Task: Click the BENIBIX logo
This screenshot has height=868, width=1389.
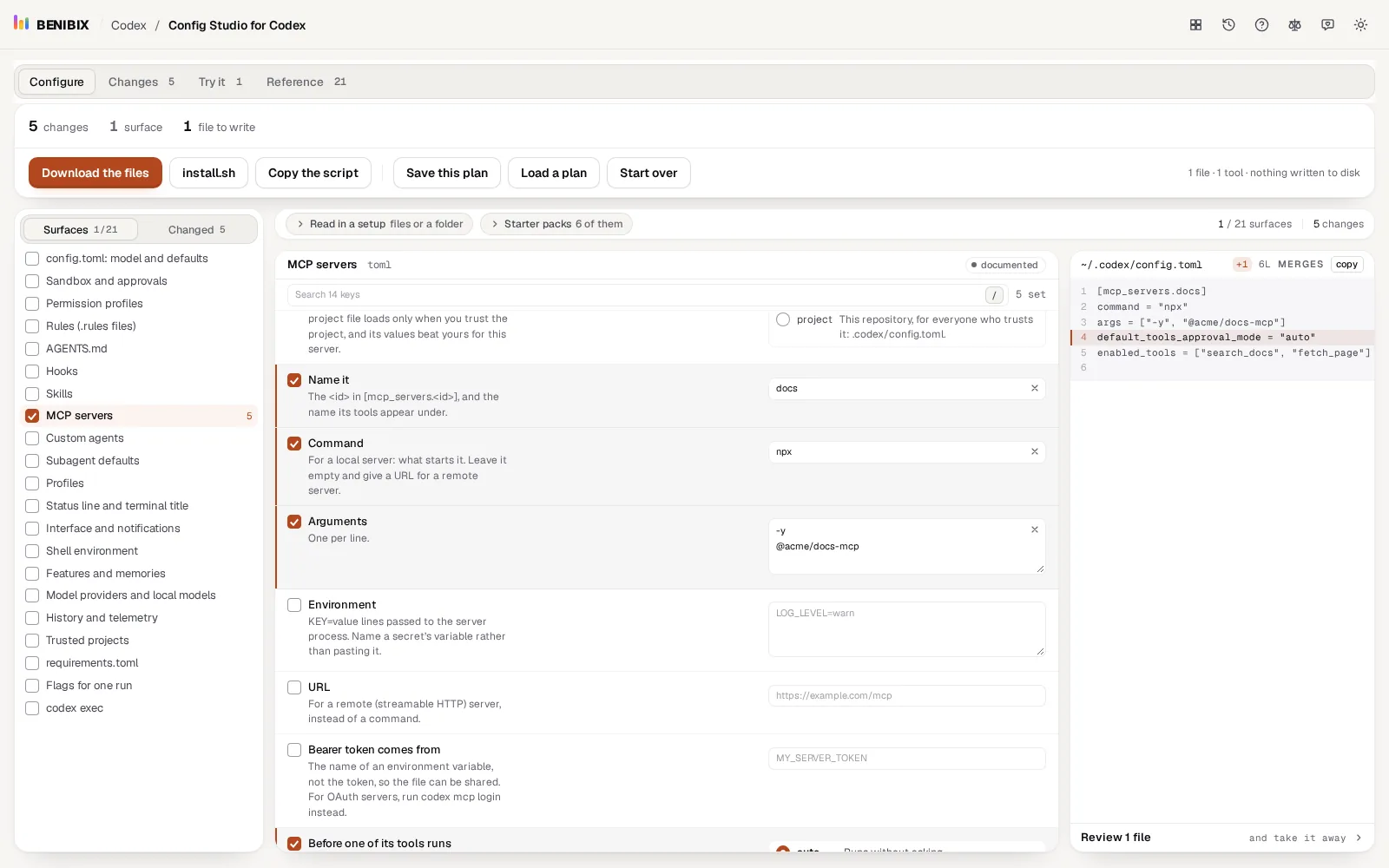Action: tap(51, 24)
